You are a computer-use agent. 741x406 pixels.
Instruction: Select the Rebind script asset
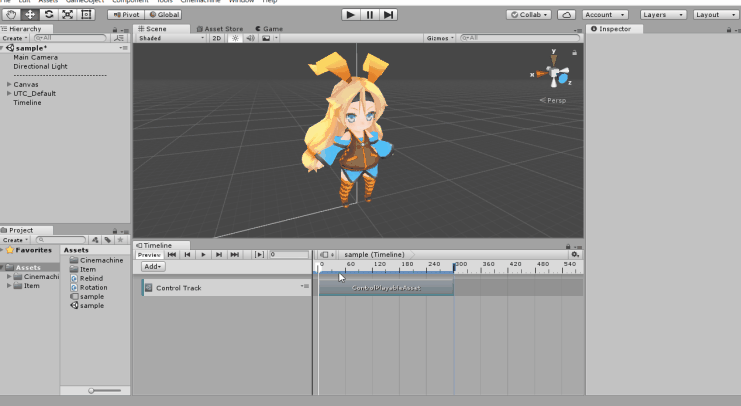pyautogui.click(x=86, y=278)
